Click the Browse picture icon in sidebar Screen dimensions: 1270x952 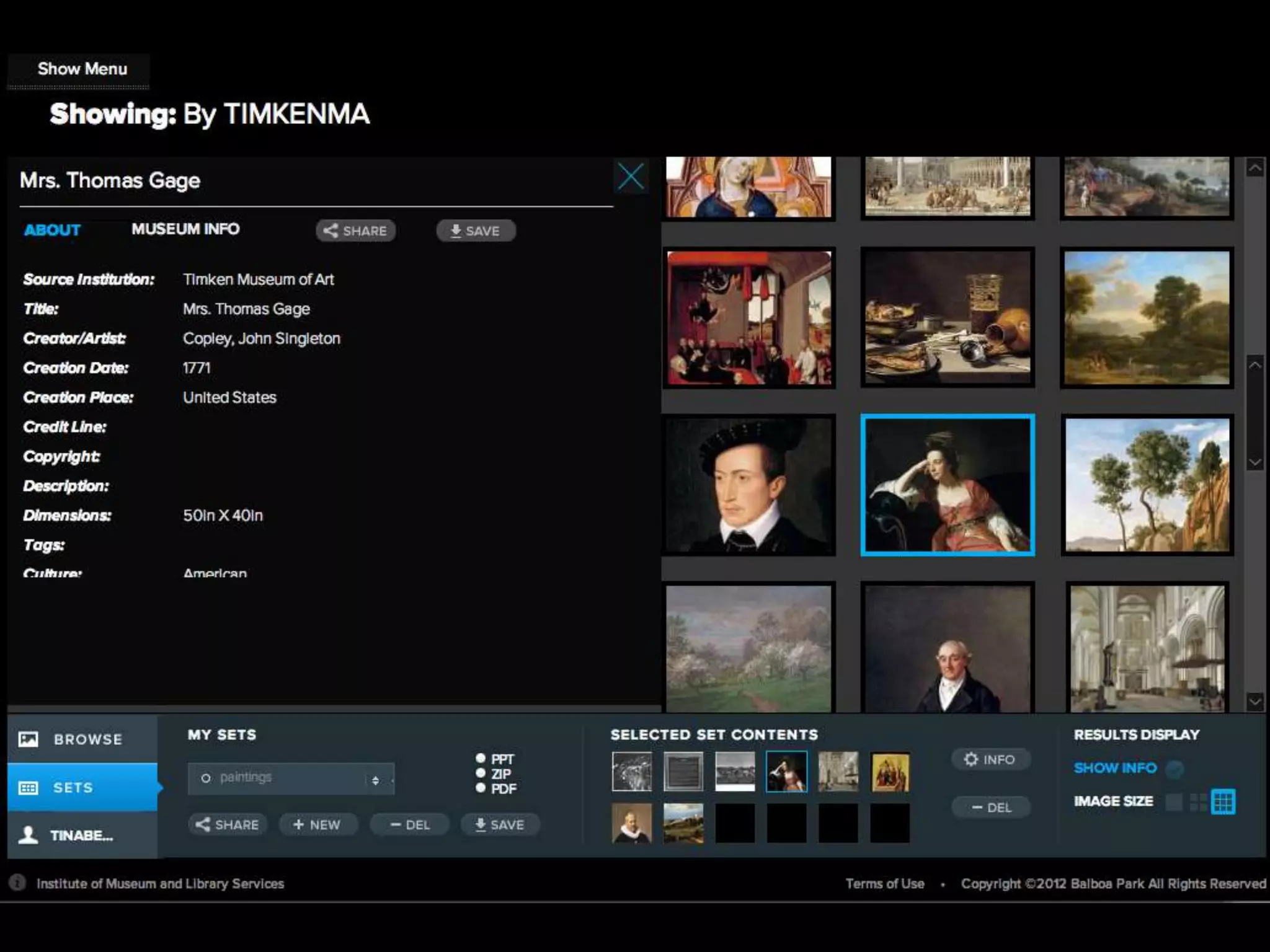tap(29, 739)
